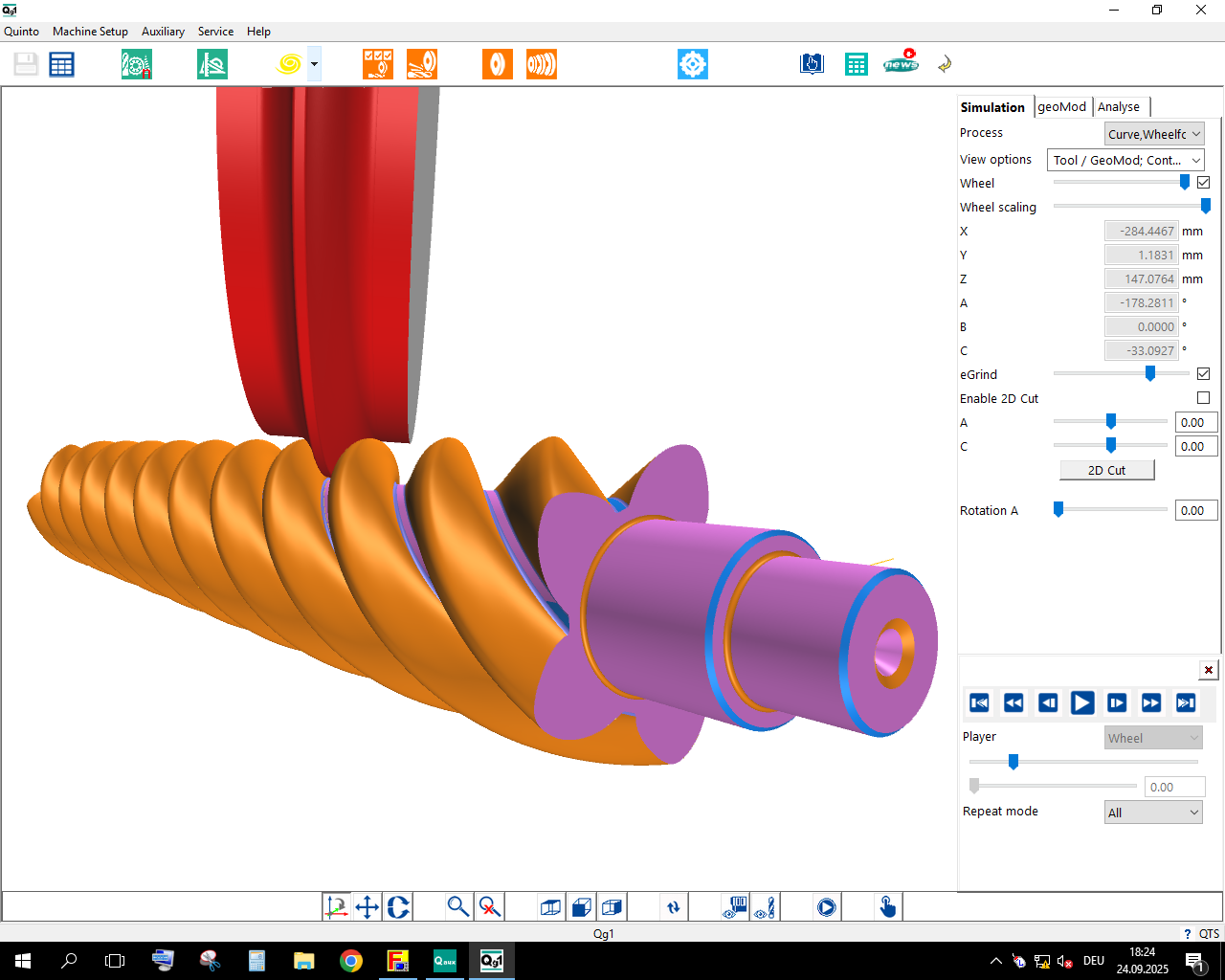Open the Repeat mode dropdown

tap(1152, 813)
